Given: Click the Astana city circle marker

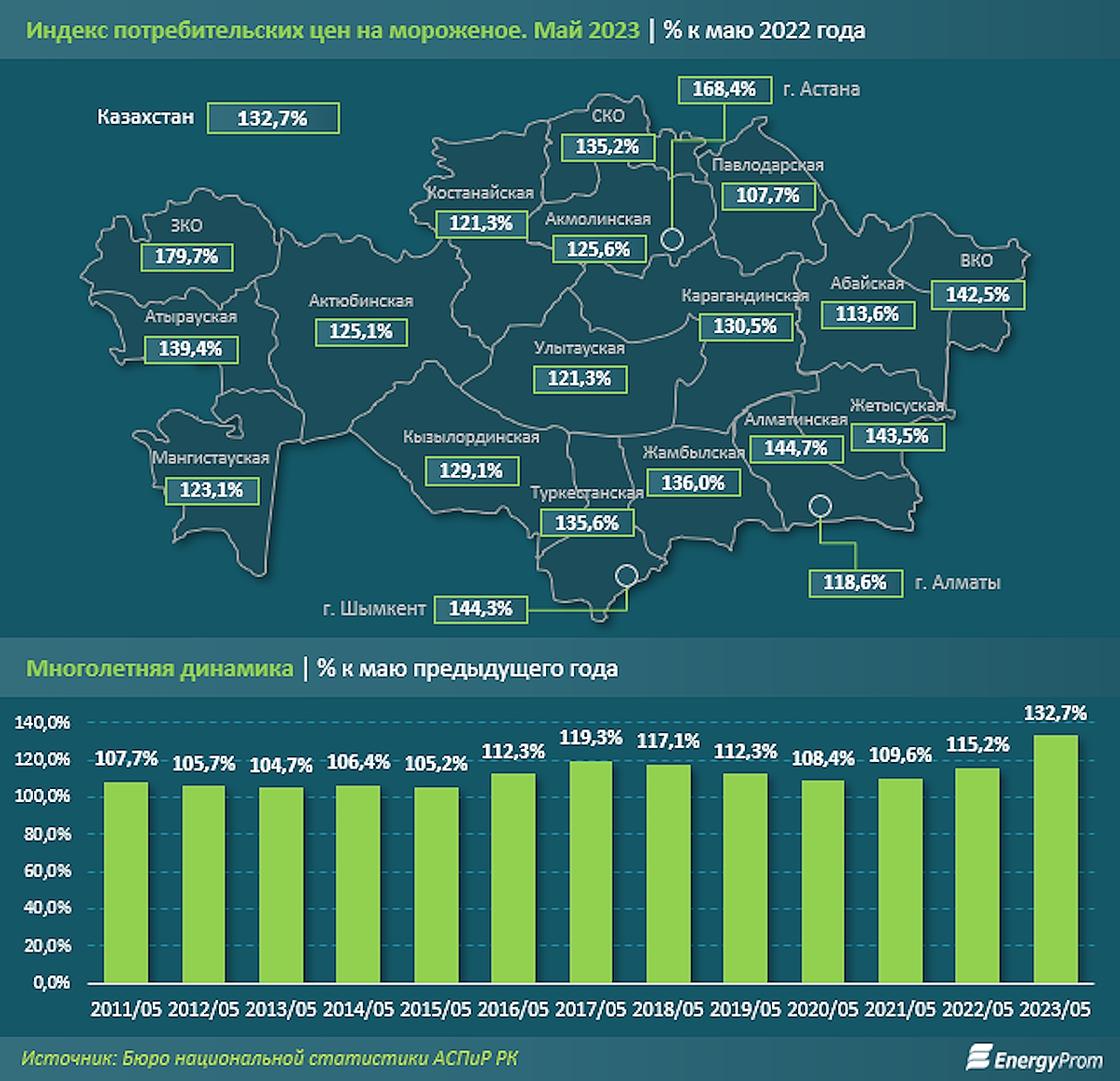Looking at the screenshot, I should point(671,239).
